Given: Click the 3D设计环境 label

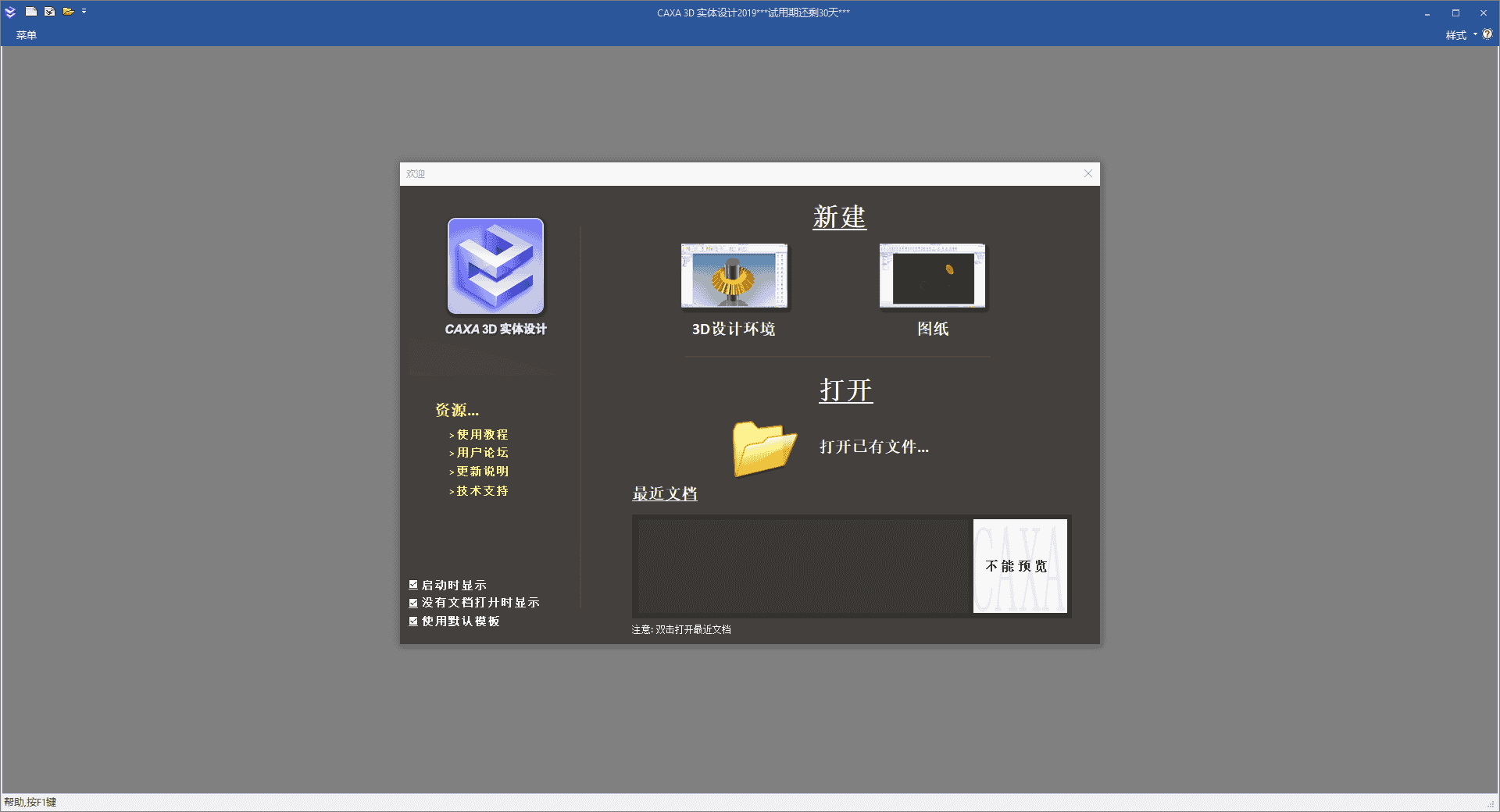Looking at the screenshot, I should click(x=734, y=329).
